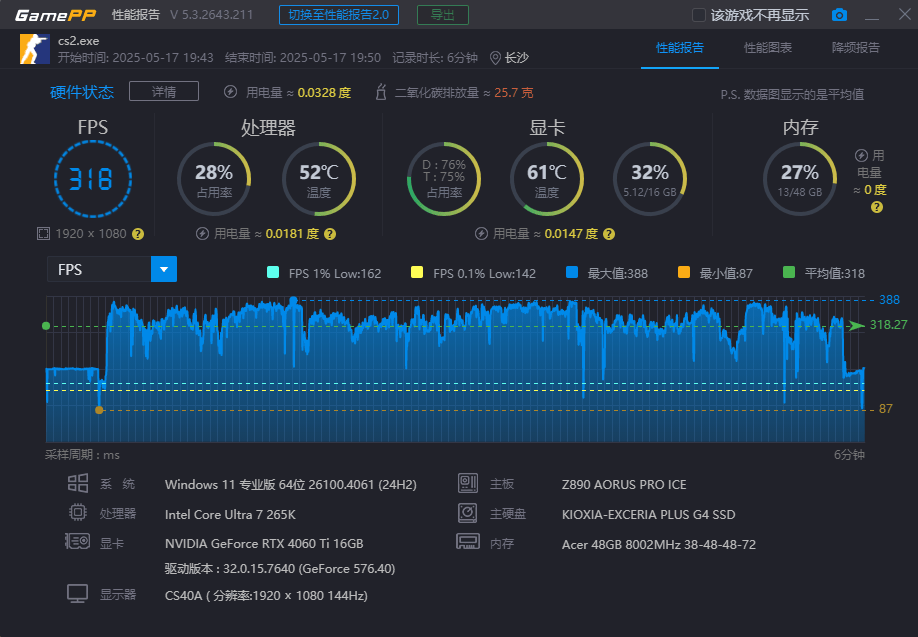Click memory power usage lightning icon
The image size is (918, 637).
[861, 155]
